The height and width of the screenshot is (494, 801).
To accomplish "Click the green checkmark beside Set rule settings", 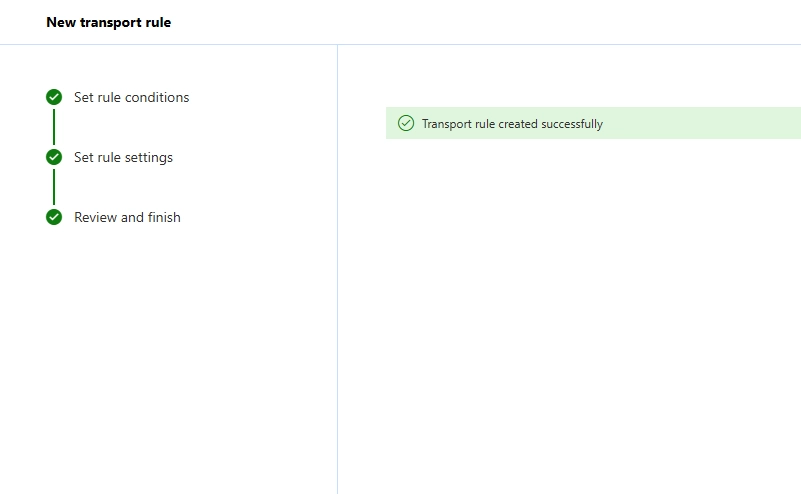I will click(x=54, y=157).
